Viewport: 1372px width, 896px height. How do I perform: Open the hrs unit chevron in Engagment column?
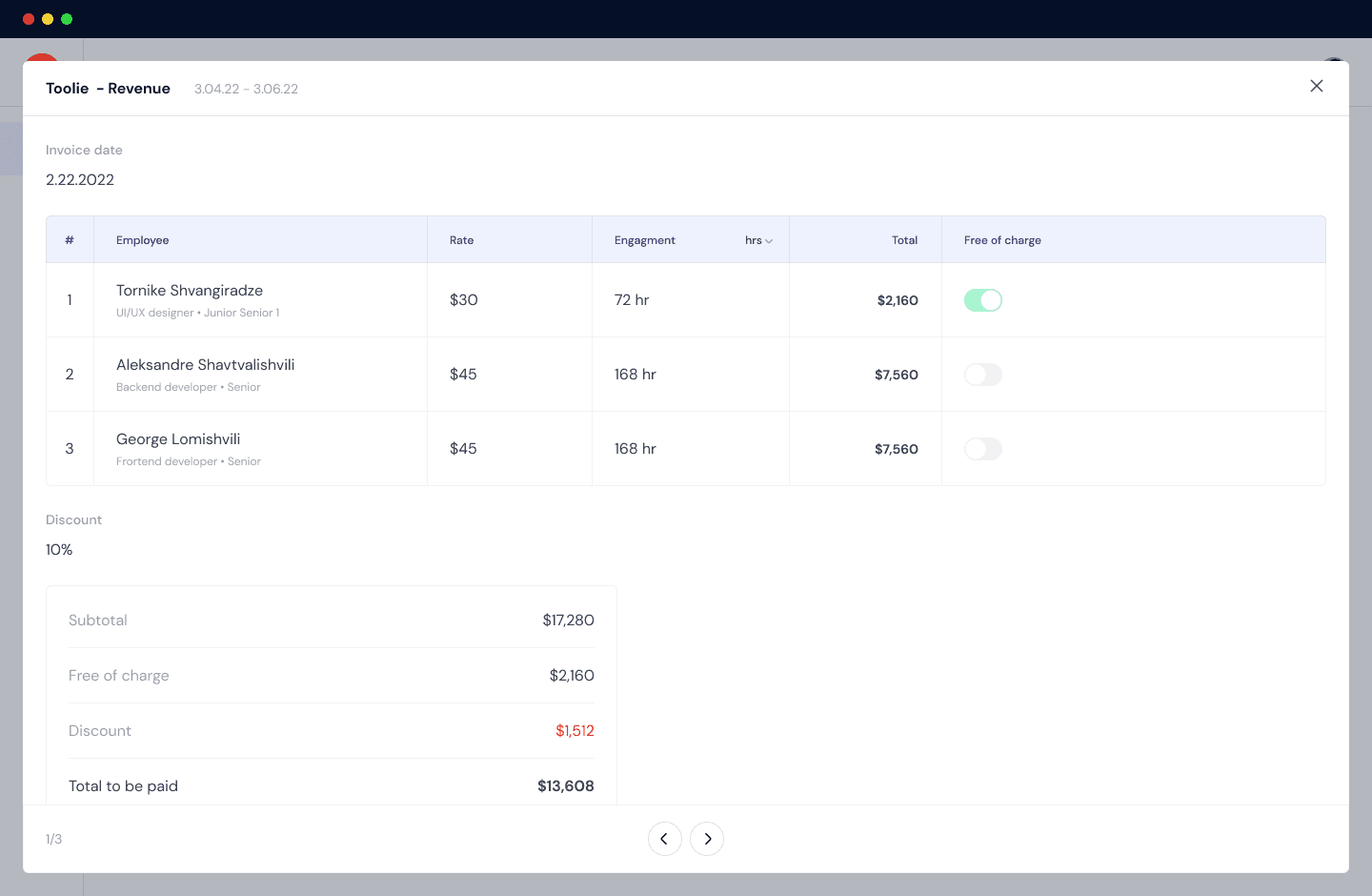[x=768, y=240]
